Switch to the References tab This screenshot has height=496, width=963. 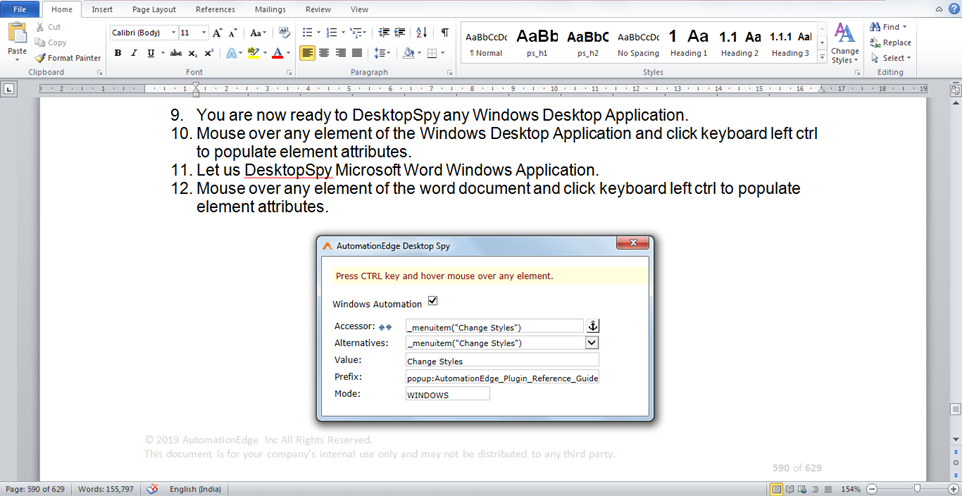click(215, 9)
